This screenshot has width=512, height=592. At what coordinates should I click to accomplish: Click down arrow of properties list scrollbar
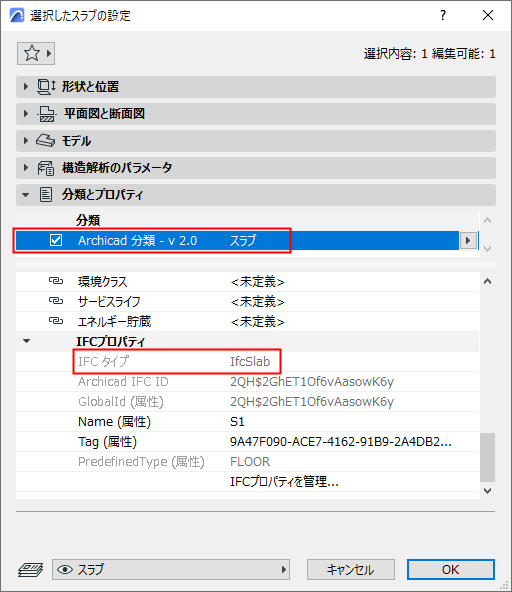pos(487,491)
